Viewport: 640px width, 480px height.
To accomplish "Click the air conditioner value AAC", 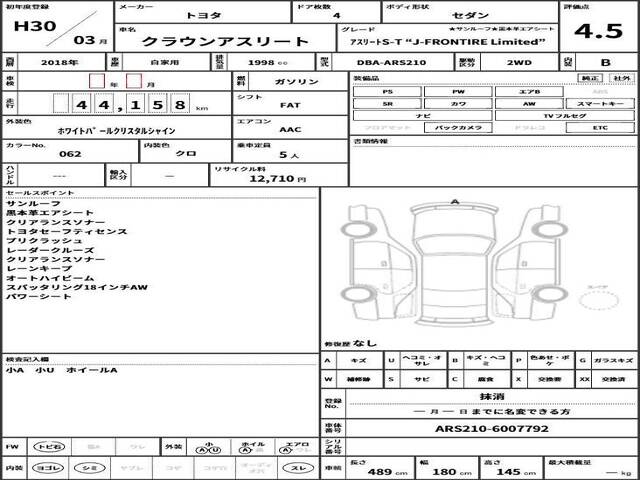I will coord(290,130).
